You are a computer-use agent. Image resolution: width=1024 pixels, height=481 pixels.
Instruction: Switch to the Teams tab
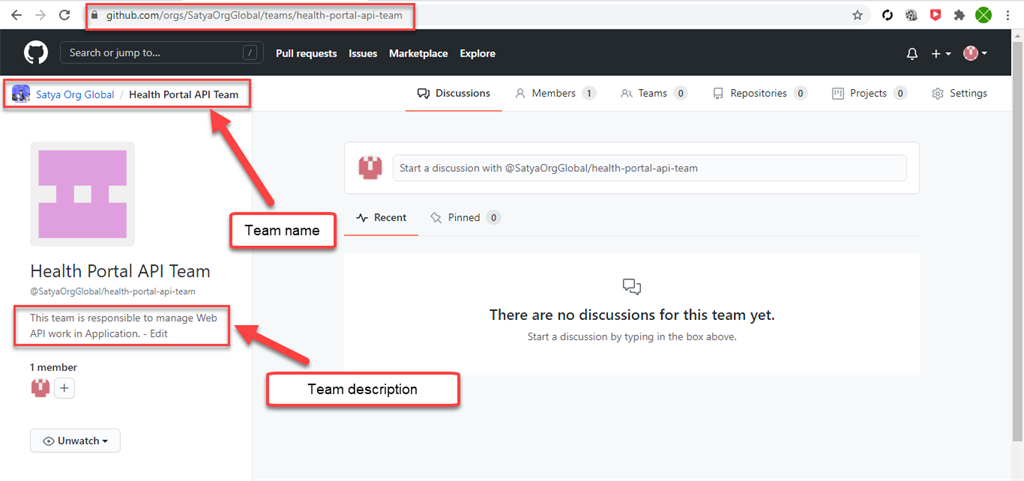pos(654,93)
